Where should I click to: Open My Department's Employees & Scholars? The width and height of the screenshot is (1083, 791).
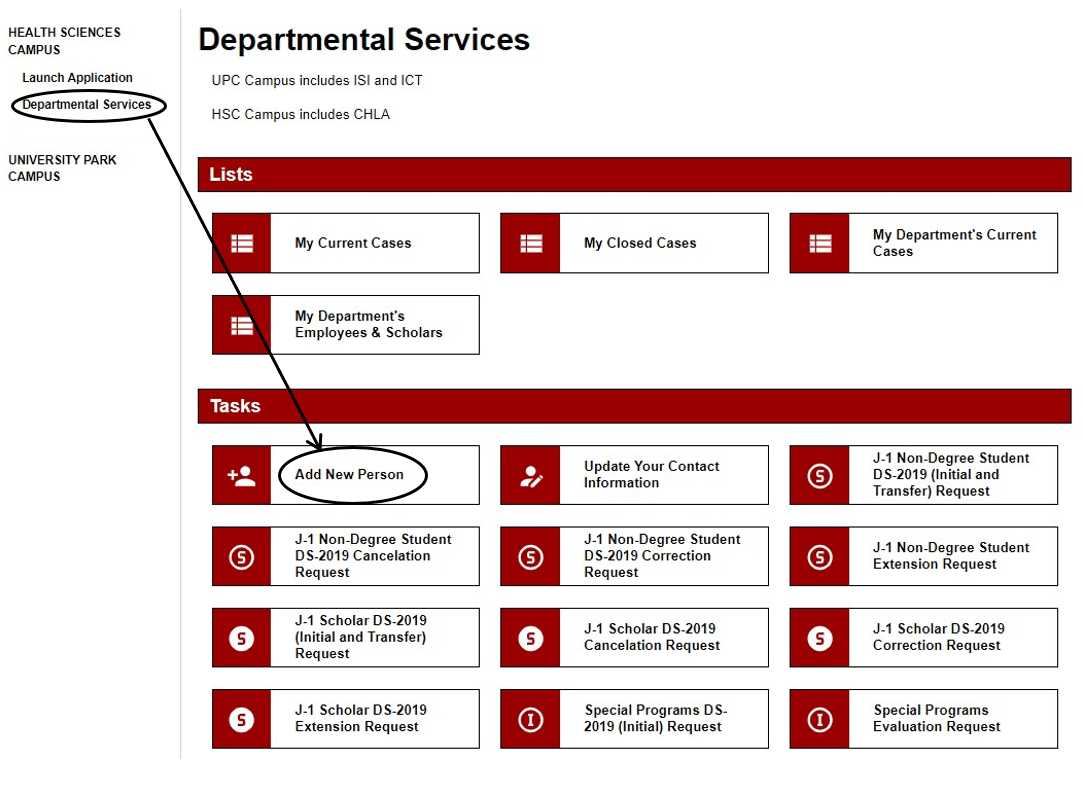pyautogui.click(x=346, y=325)
